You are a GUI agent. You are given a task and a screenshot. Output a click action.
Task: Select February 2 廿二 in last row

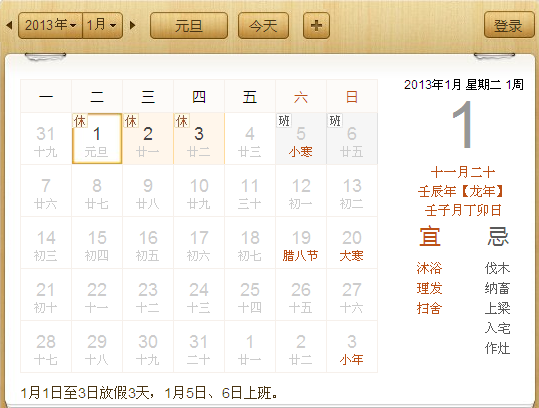pos(301,347)
